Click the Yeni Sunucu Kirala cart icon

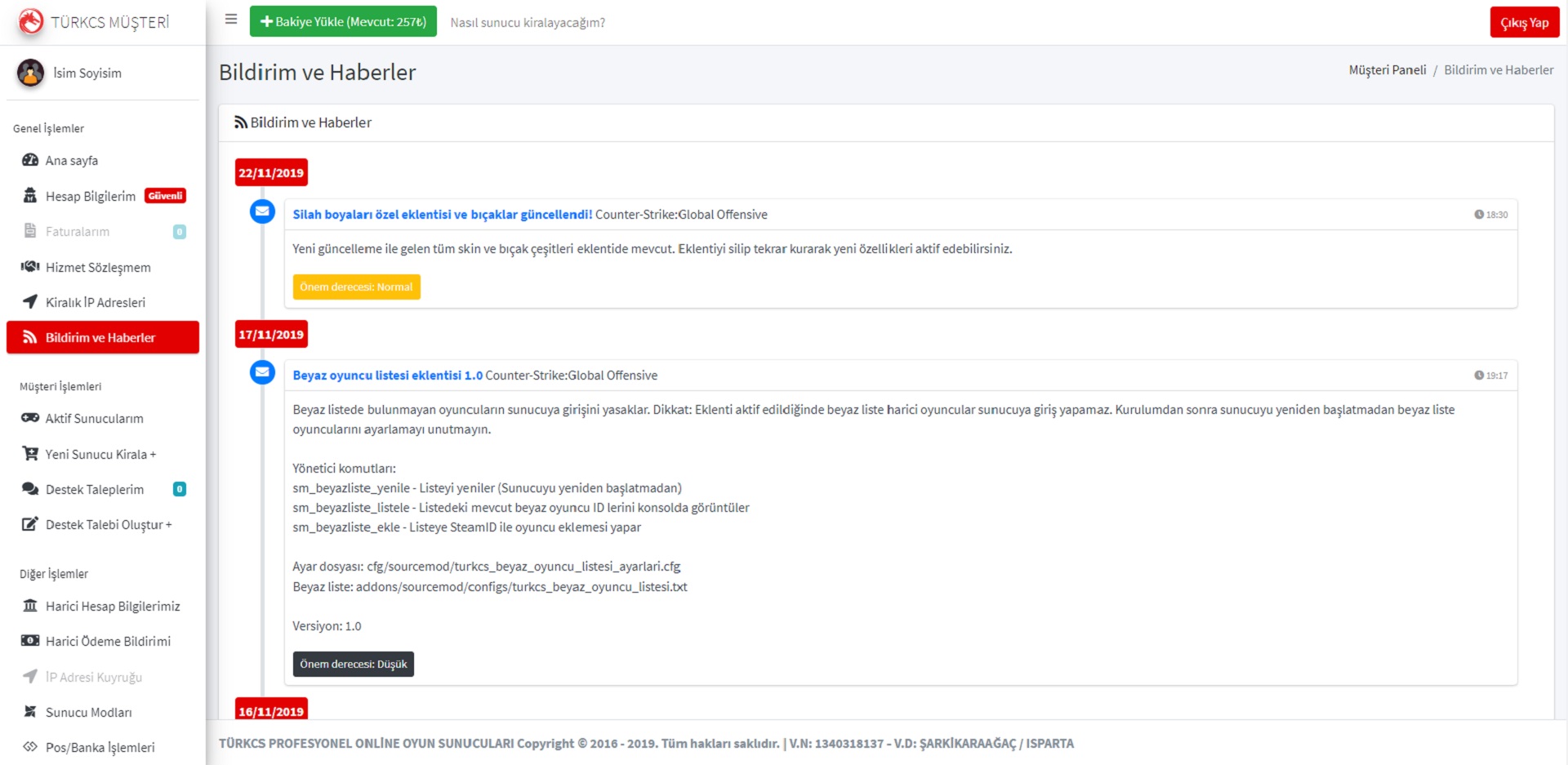click(30, 454)
